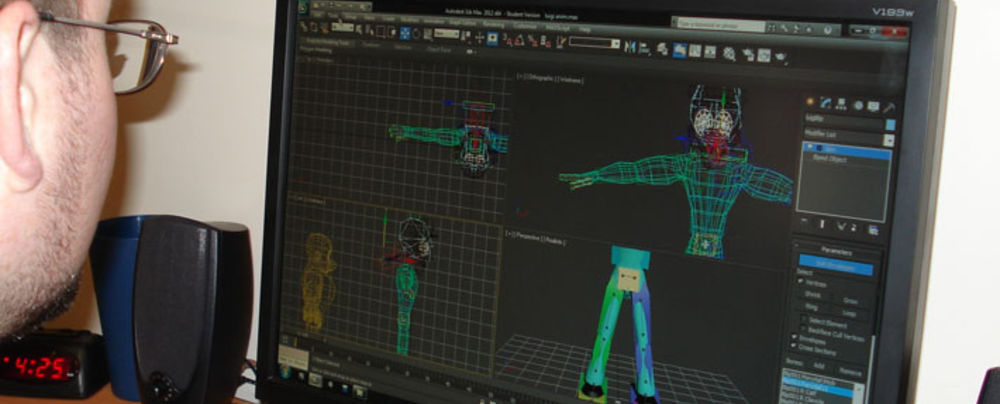Open the Modifier List dropdown
1000x404 pixels.
849,136
